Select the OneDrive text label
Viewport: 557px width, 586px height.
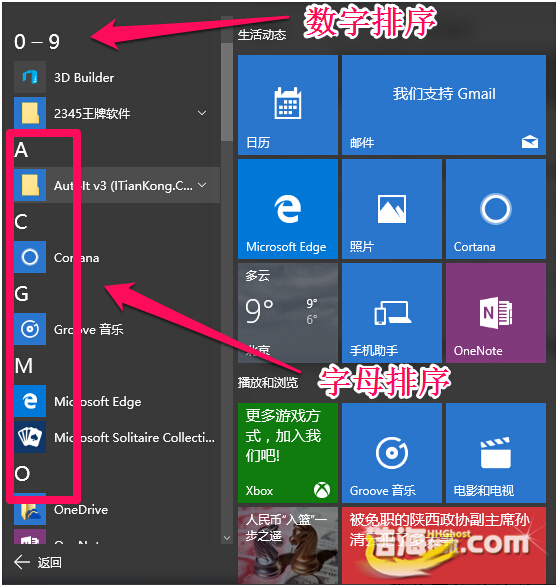click(x=81, y=509)
